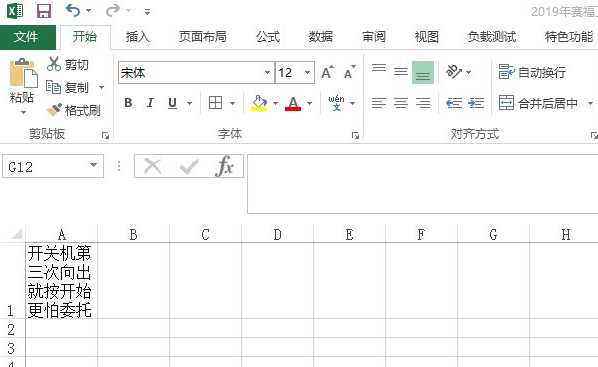Open the Orientation dropdown arrow

pos(468,72)
